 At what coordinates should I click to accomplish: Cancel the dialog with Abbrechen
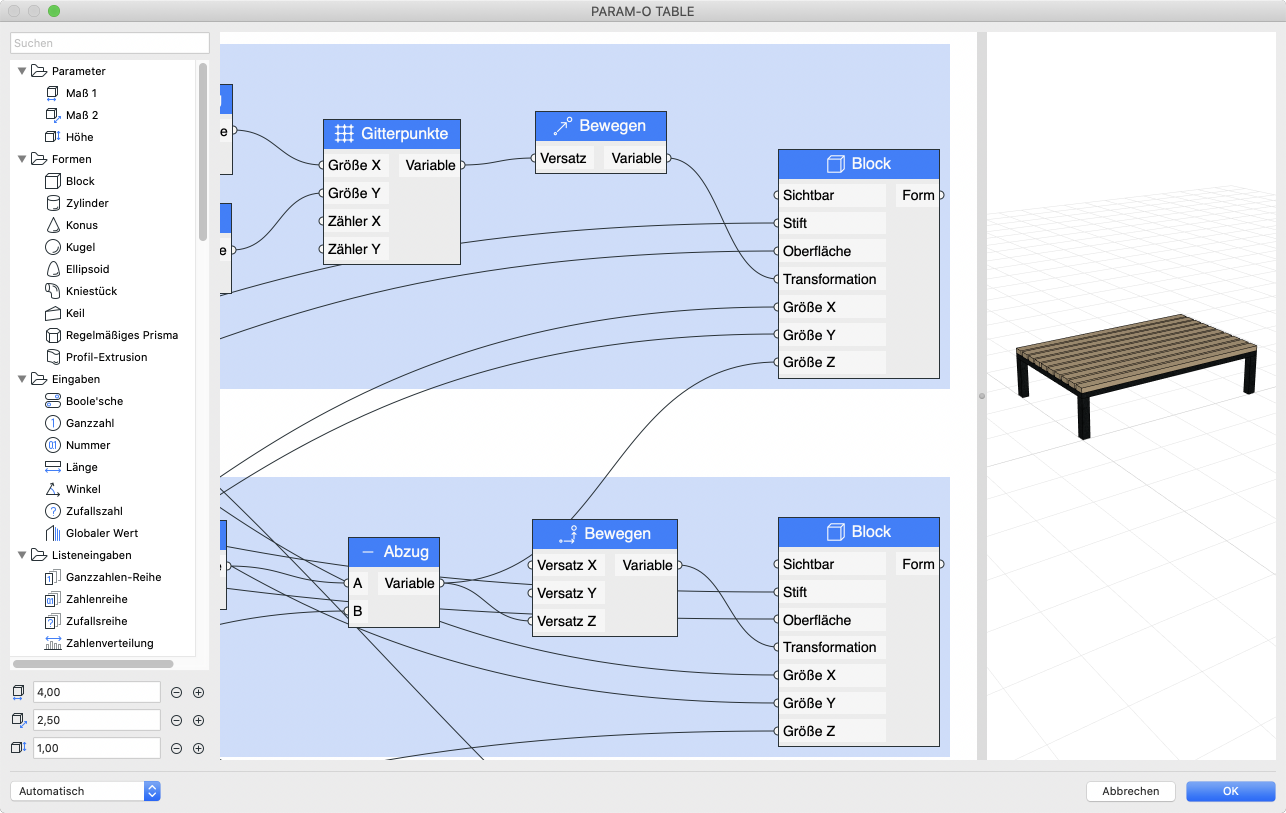point(1130,791)
